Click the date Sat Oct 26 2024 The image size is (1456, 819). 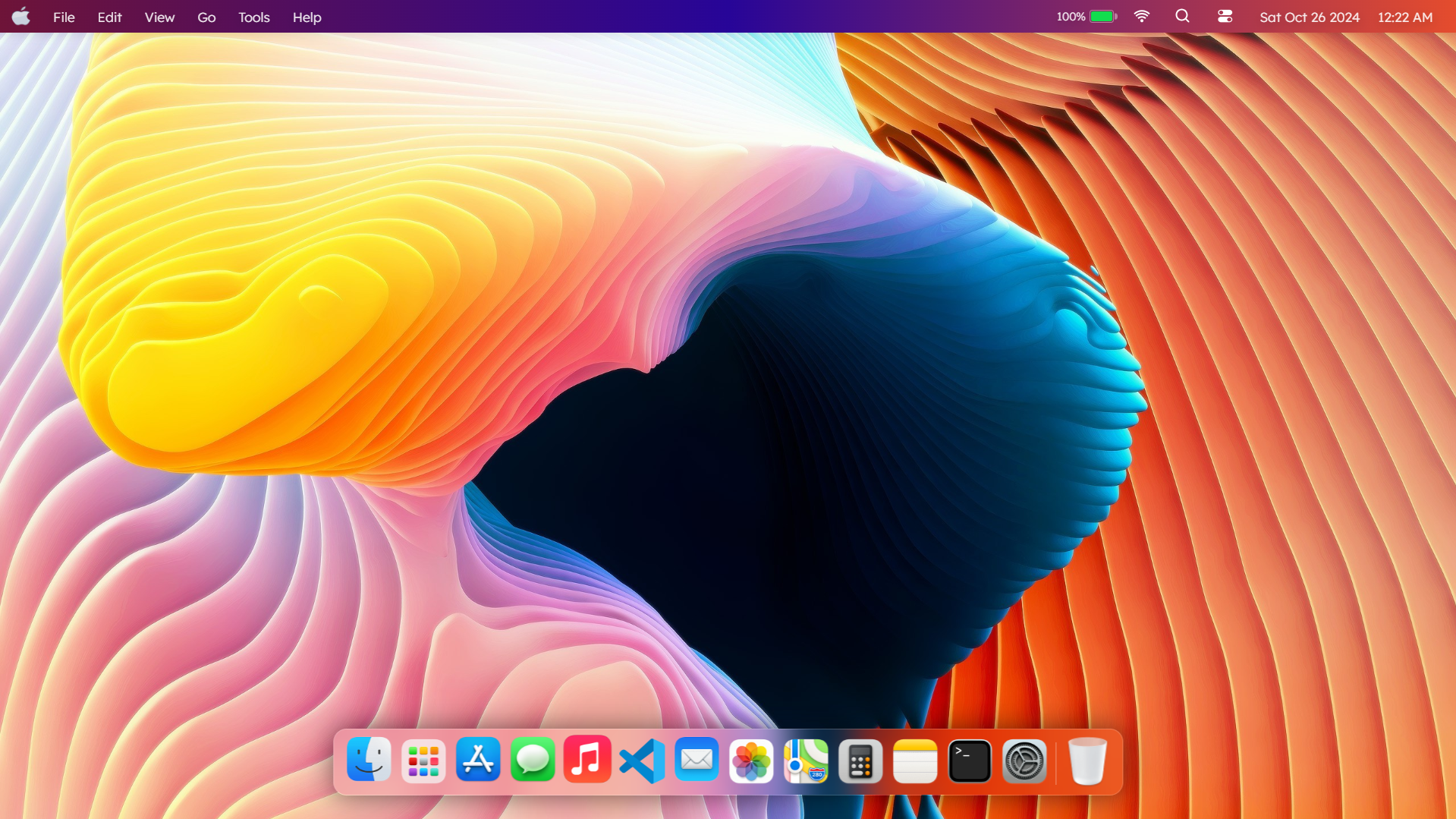click(x=1310, y=17)
